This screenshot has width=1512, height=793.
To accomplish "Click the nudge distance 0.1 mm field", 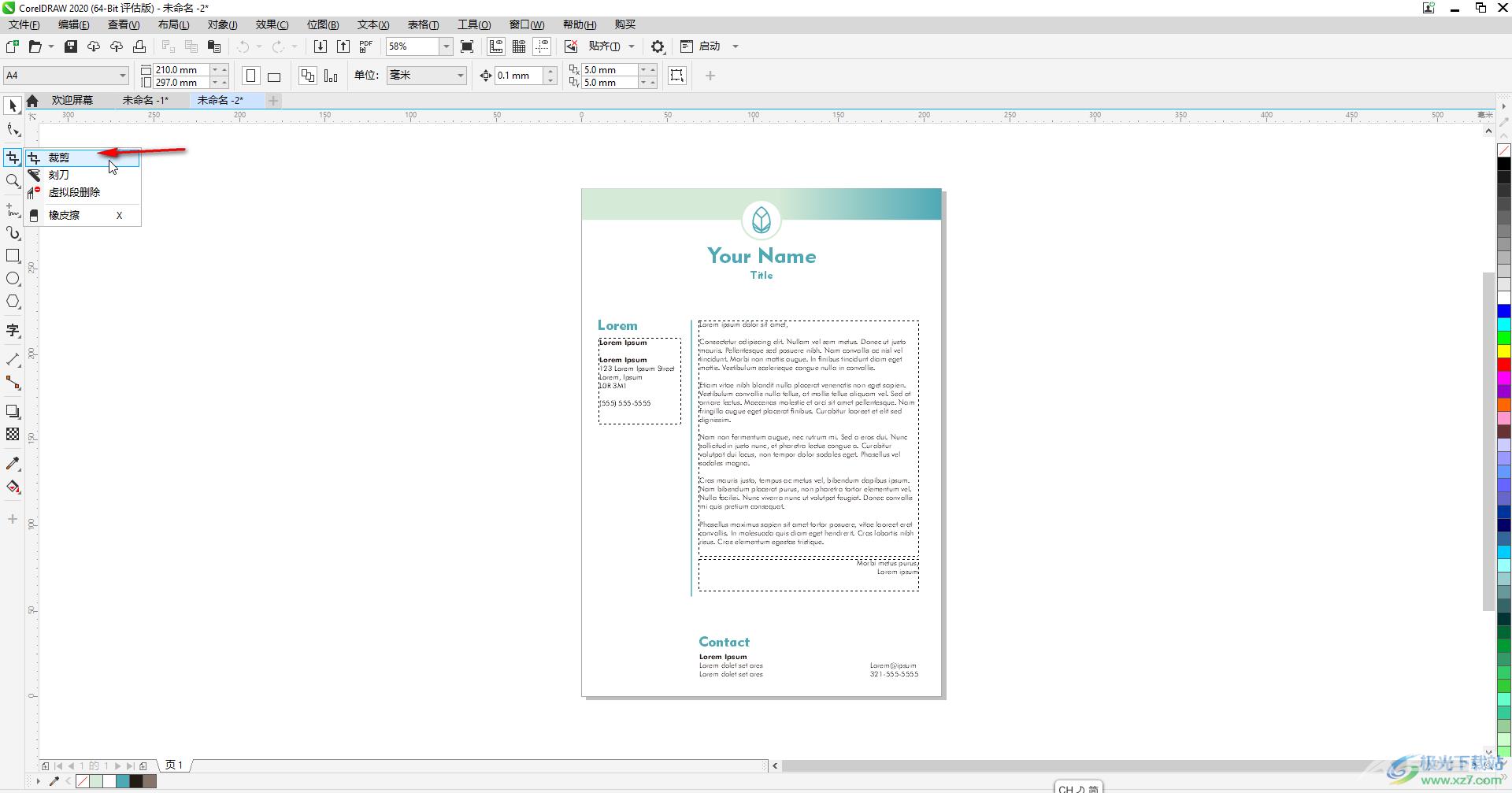I will (x=518, y=76).
